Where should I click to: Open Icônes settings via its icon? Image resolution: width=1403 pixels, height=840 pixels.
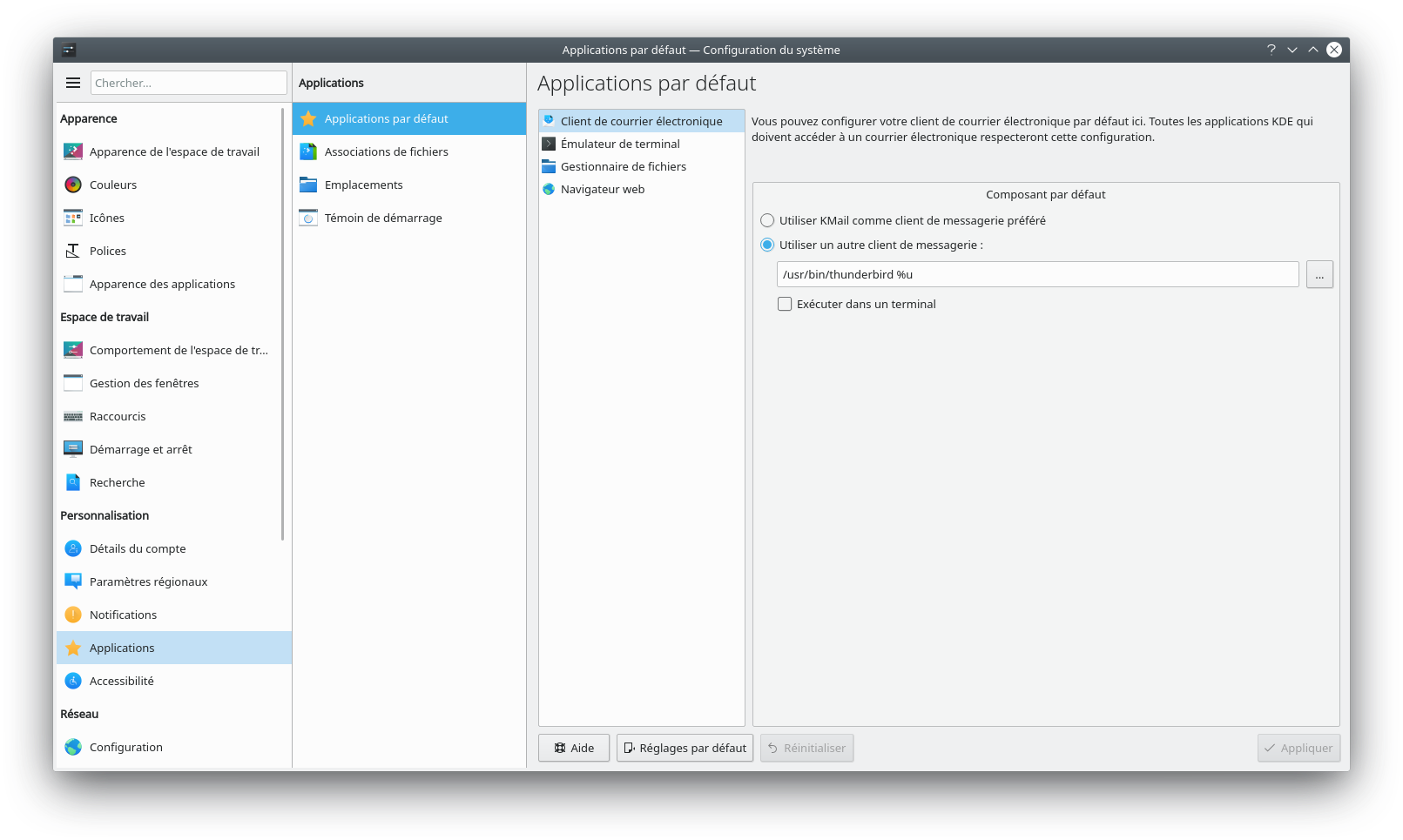73,218
